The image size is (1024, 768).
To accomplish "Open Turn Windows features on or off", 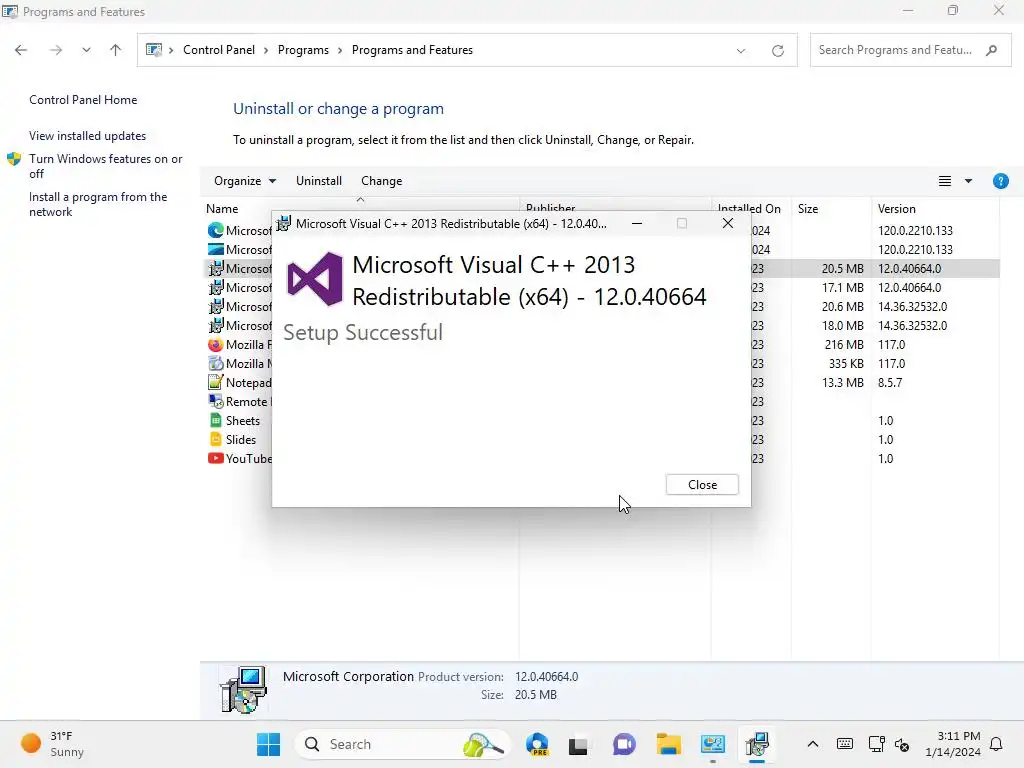I will (105, 166).
